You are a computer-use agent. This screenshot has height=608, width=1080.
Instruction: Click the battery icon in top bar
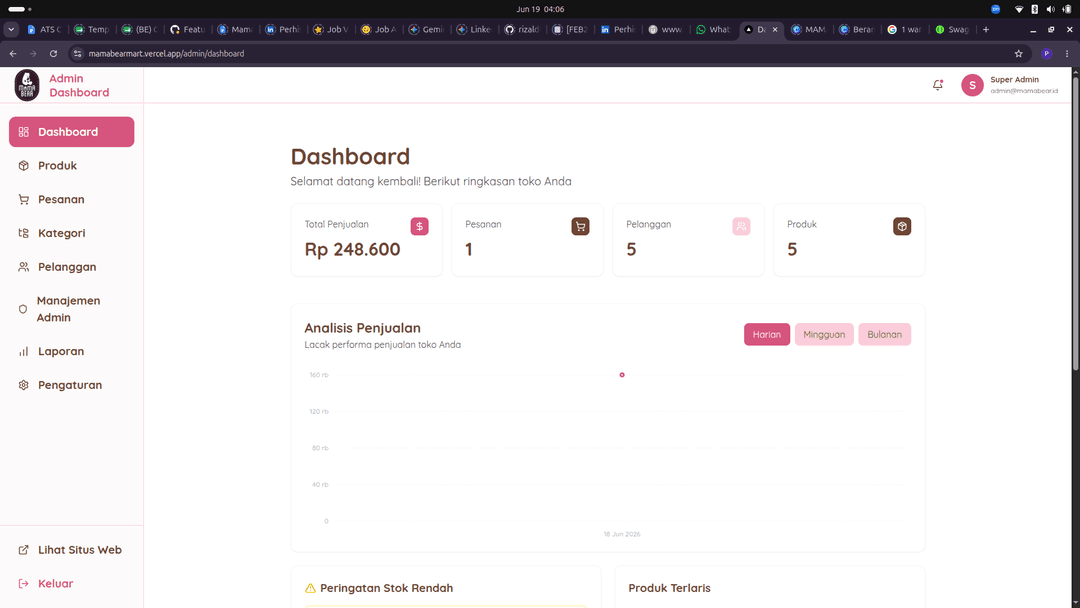[x=1067, y=9]
